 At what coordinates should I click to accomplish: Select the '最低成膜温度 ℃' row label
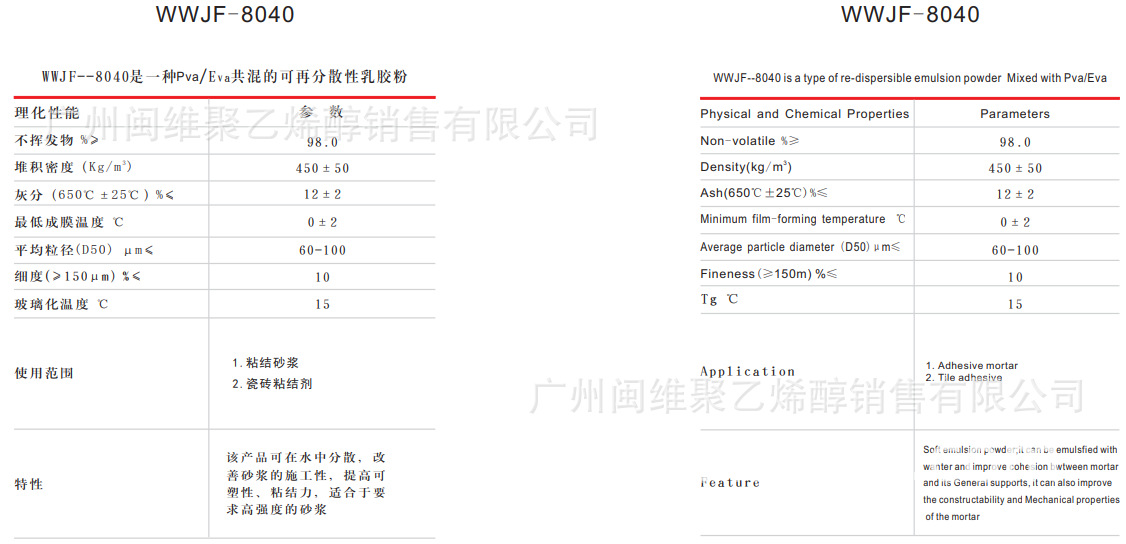[x=69, y=222]
